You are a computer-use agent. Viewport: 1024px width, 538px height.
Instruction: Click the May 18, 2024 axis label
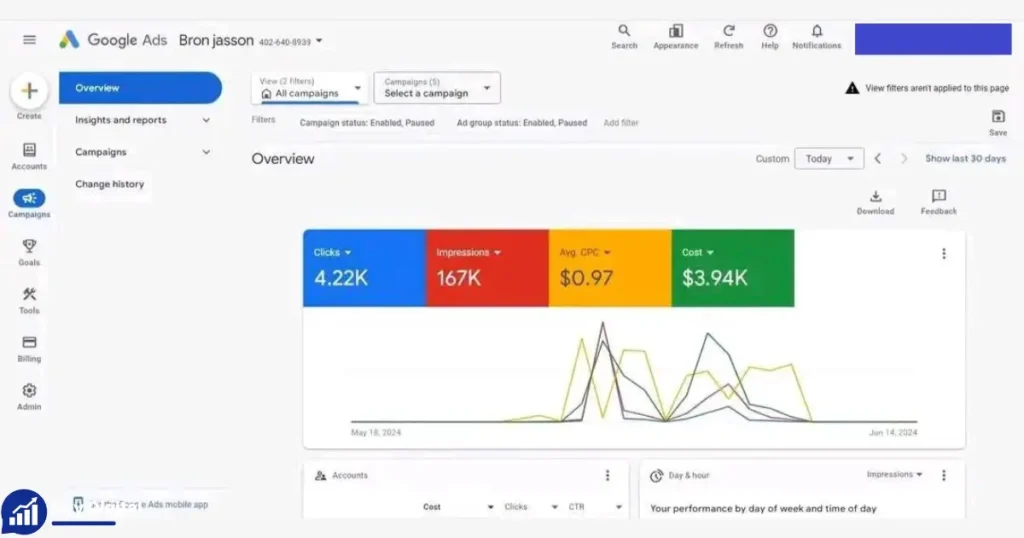(x=376, y=432)
